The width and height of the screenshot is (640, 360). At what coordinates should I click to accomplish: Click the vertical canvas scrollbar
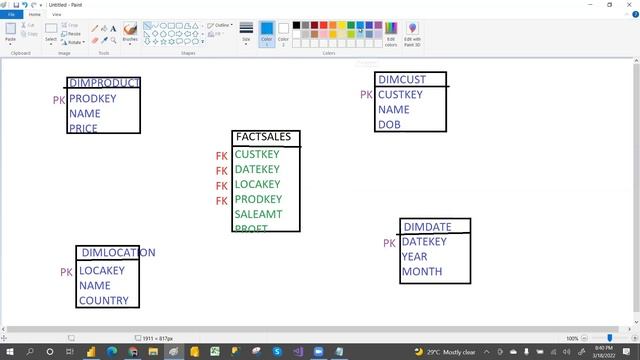(636, 188)
